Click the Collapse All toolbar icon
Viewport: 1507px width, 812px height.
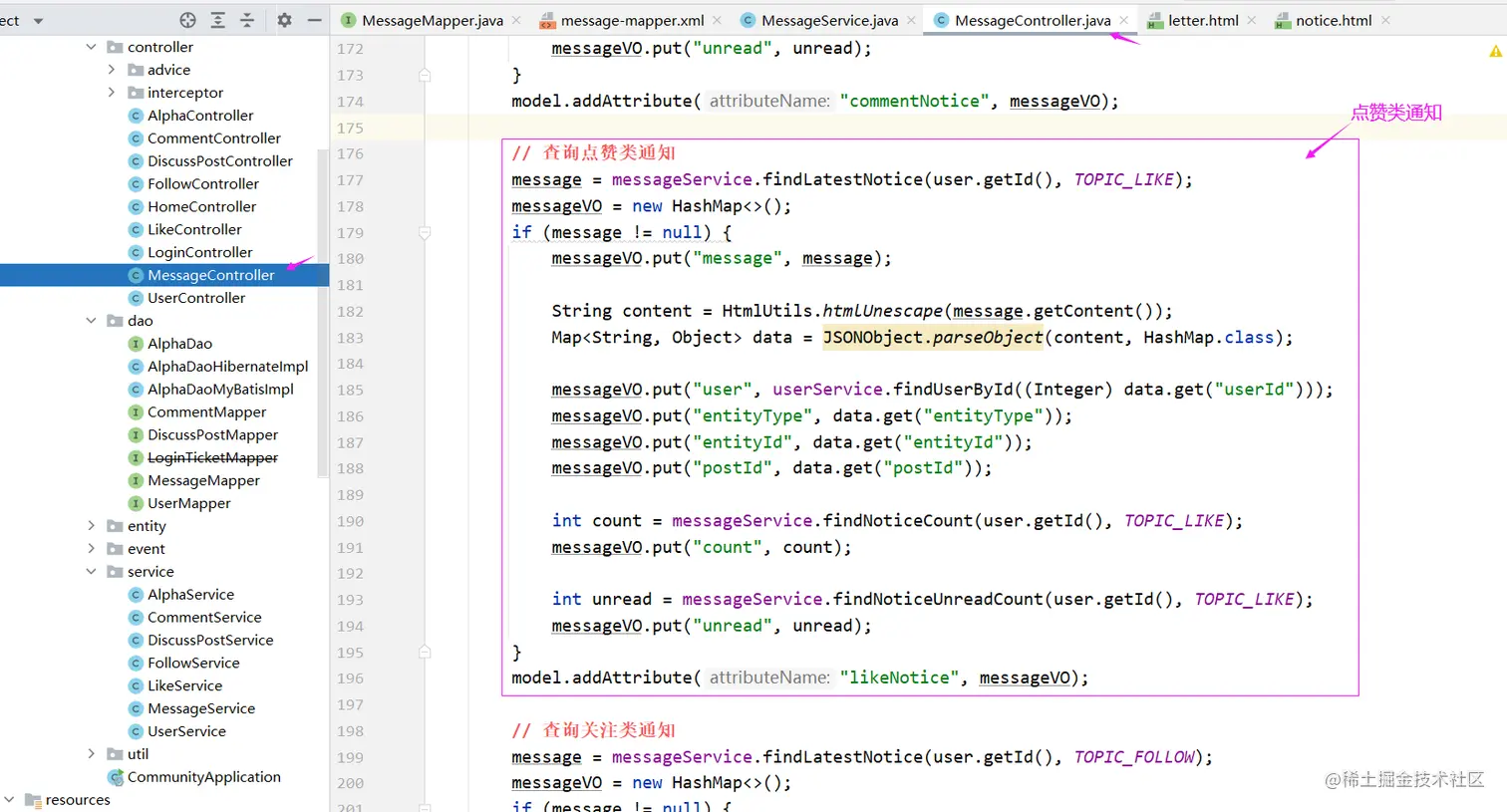pos(247,20)
